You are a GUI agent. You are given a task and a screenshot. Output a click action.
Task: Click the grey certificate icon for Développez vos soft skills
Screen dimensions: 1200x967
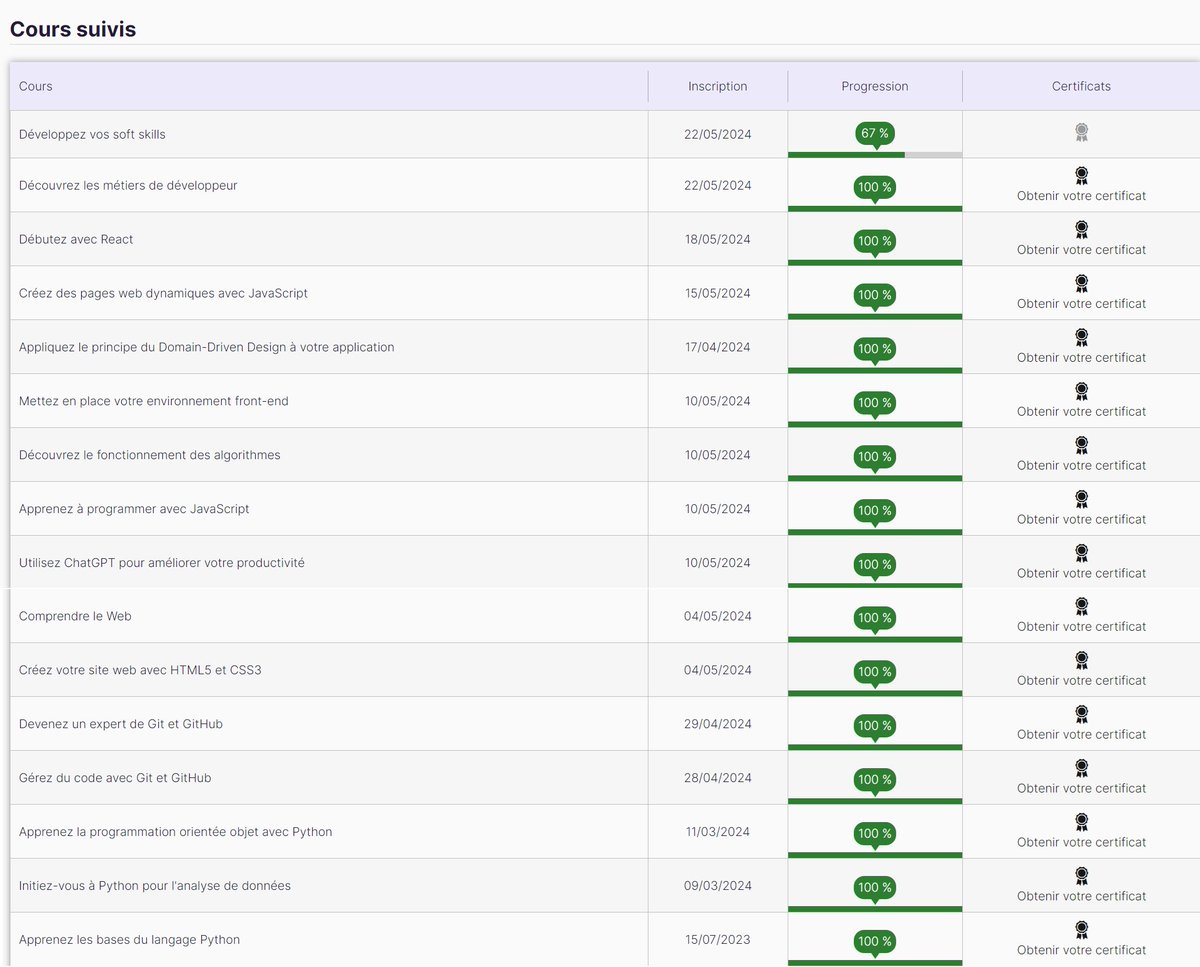(1081, 132)
